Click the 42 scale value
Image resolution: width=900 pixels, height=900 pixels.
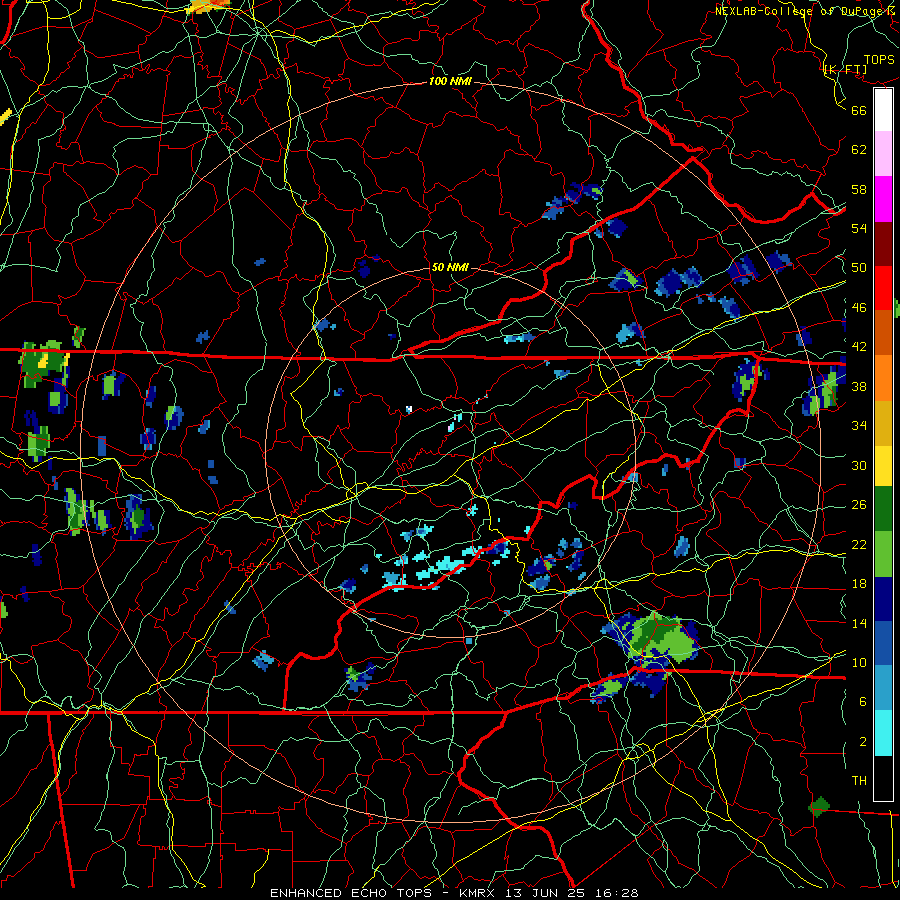tap(859, 347)
